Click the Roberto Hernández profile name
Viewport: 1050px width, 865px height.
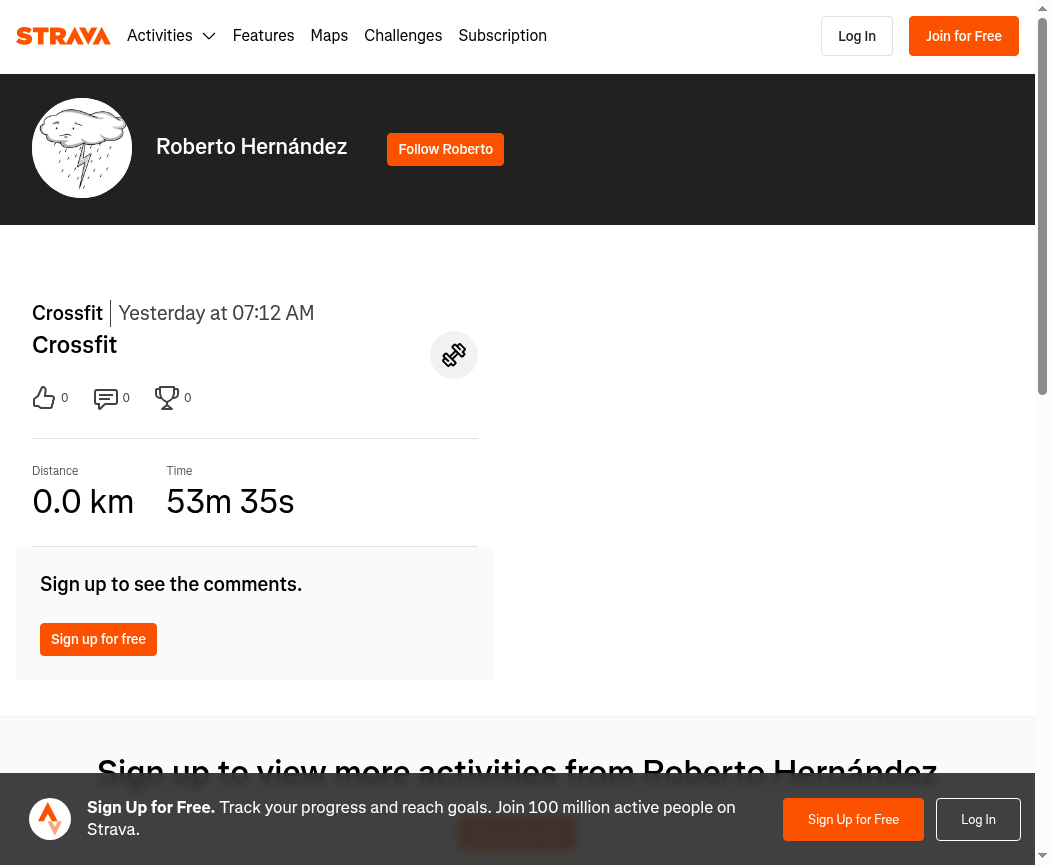pyautogui.click(x=252, y=147)
